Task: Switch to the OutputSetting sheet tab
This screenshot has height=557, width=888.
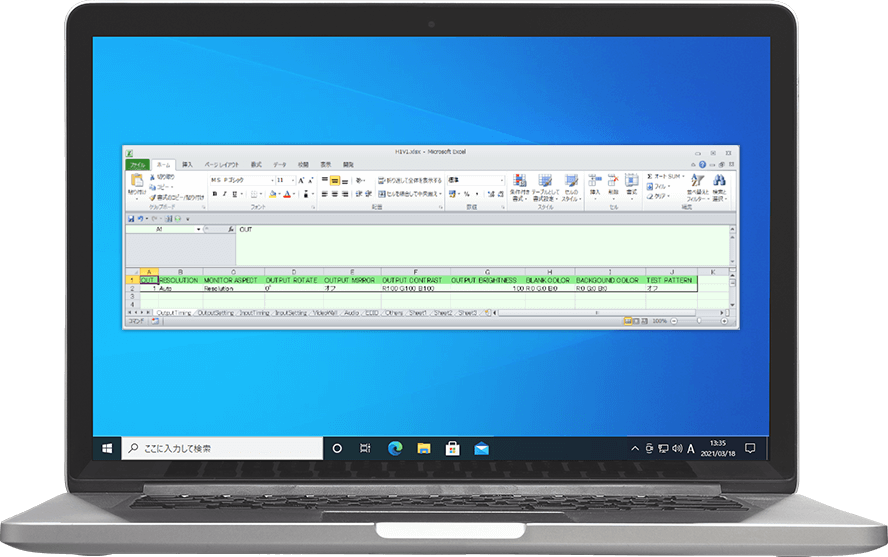Action: [x=215, y=312]
